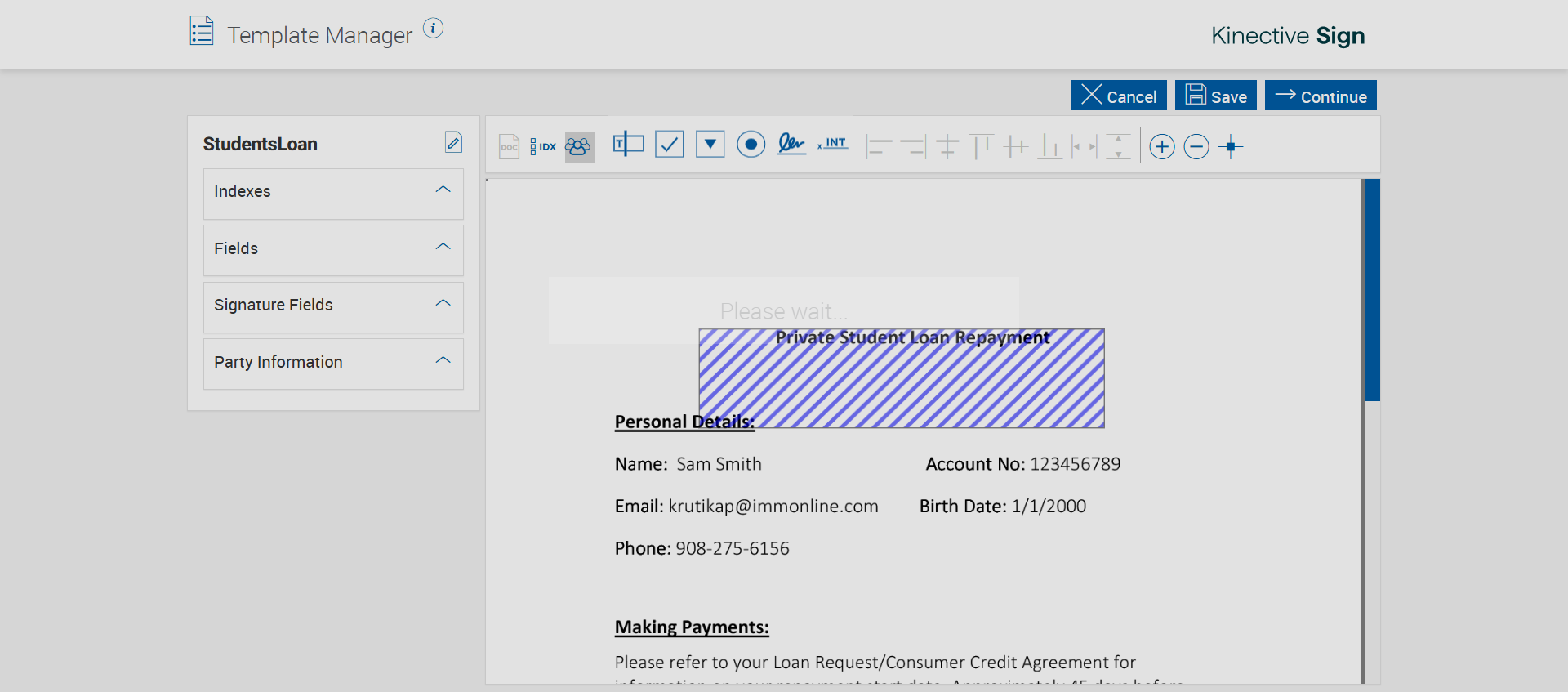Click the align left icon
1568x692 pixels.
(879, 146)
